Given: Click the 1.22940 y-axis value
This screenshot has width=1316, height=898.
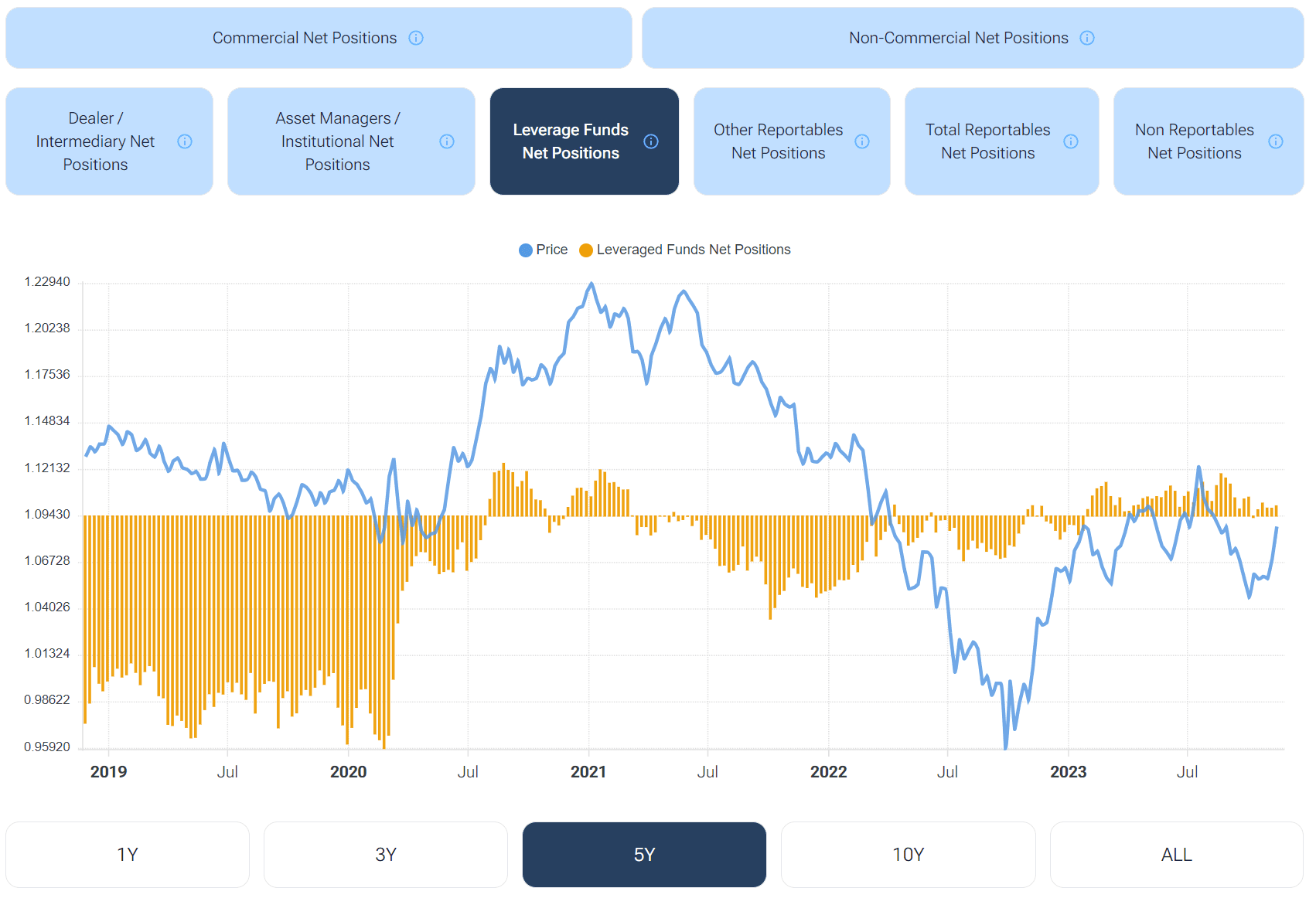Looking at the screenshot, I should pyautogui.click(x=47, y=282).
